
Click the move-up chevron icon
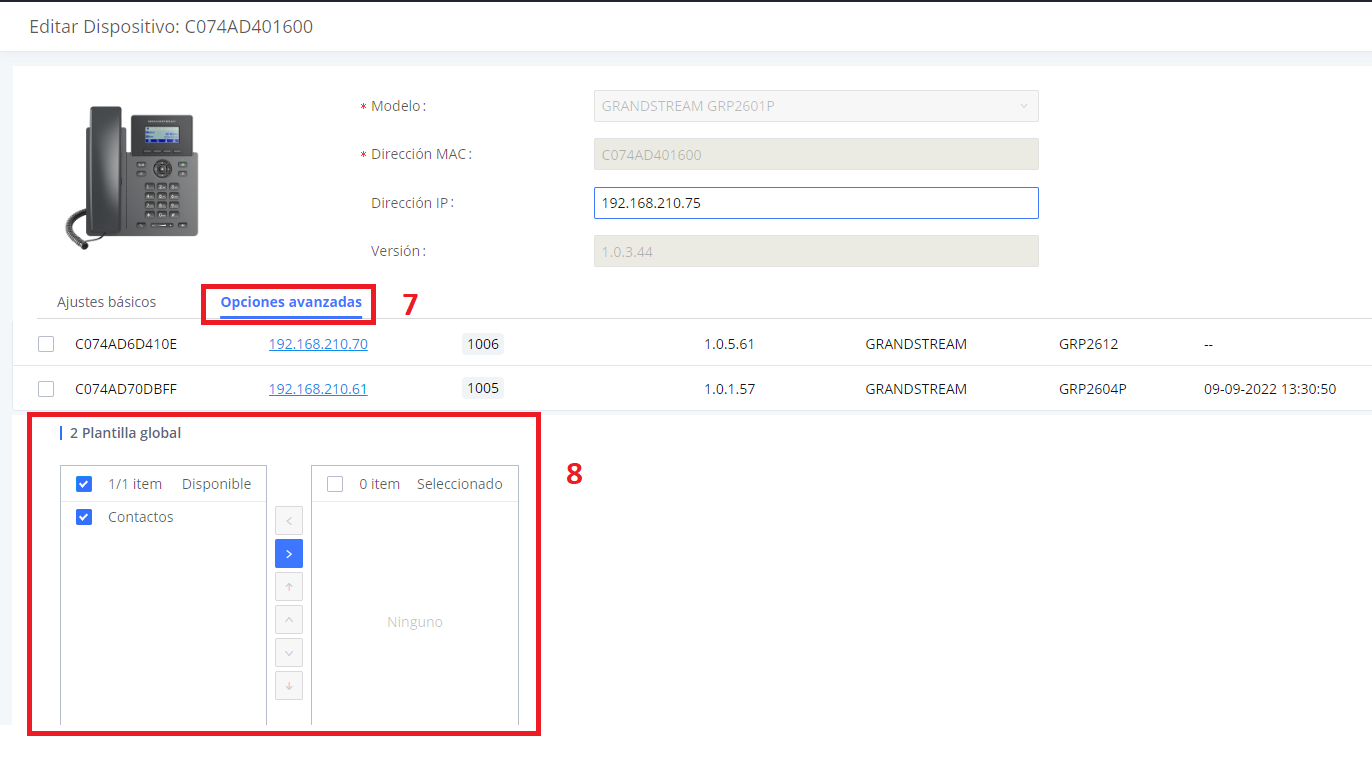coord(288,619)
